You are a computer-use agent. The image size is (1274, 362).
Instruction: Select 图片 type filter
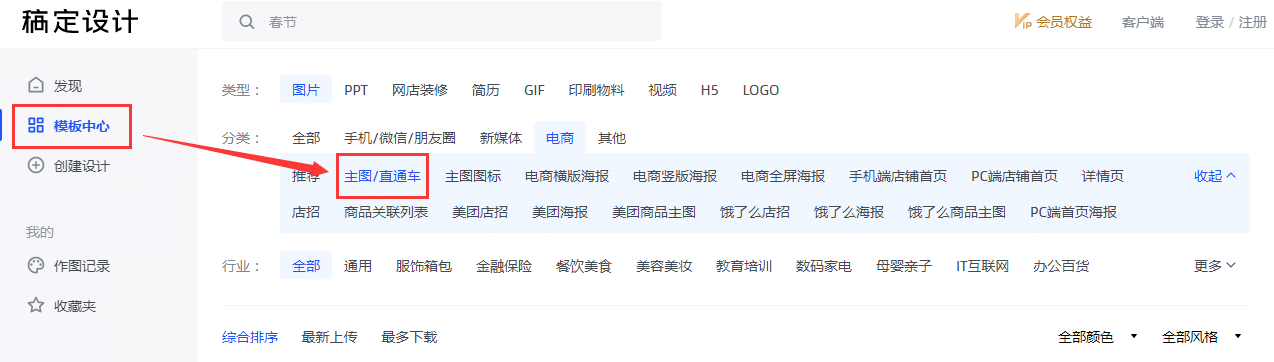[x=306, y=90]
